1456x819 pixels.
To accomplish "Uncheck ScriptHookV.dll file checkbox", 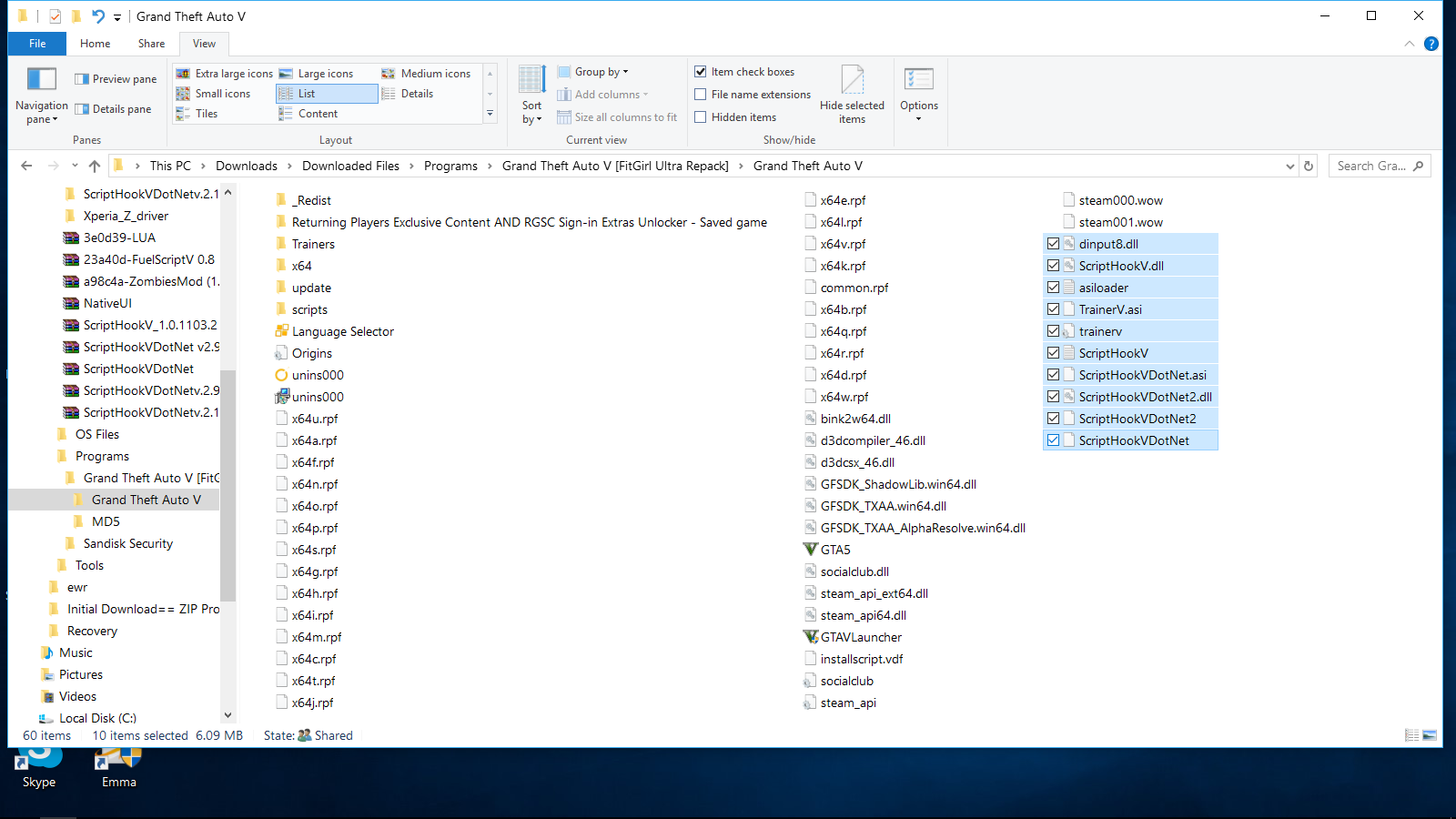I will tap(1053, 266).
